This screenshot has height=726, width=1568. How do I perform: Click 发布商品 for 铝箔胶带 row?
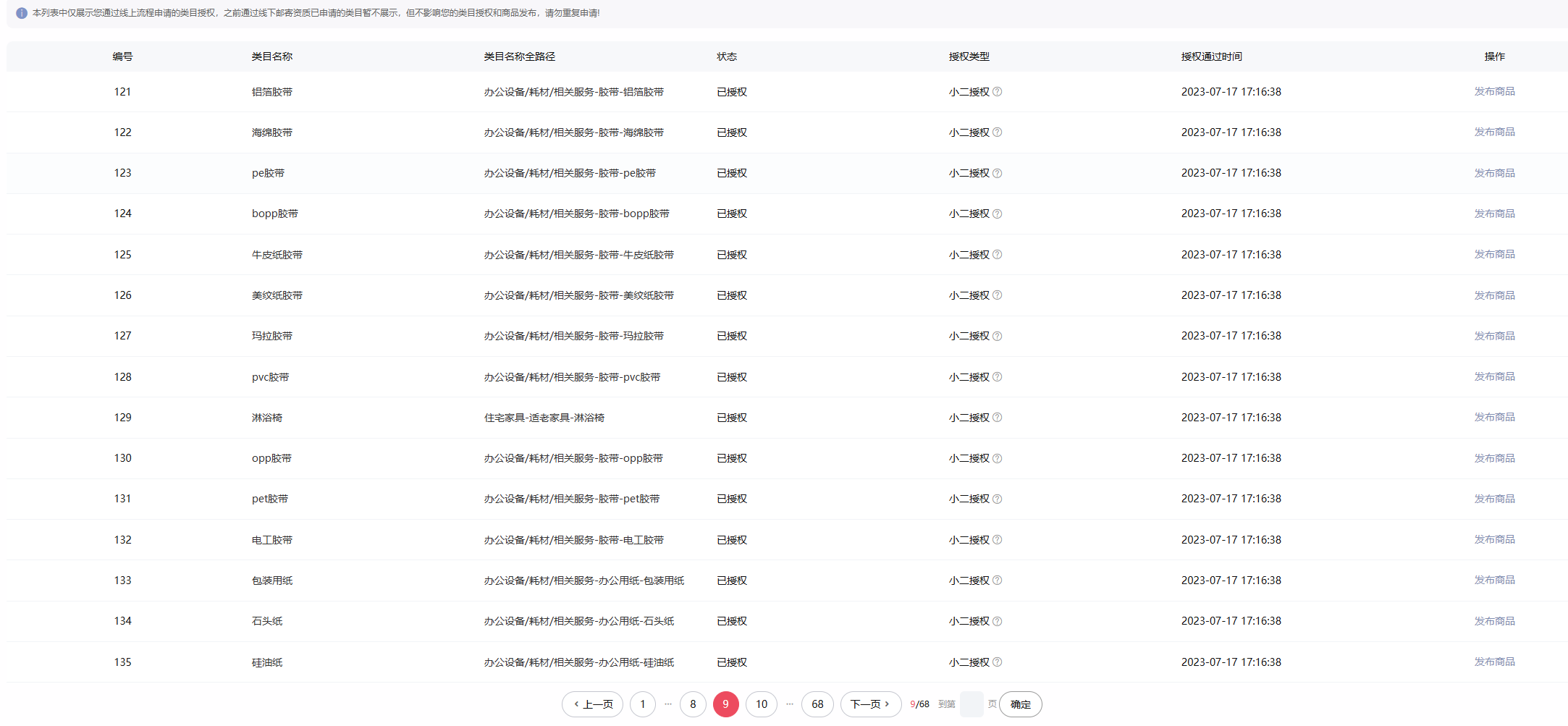(1494, 92)
